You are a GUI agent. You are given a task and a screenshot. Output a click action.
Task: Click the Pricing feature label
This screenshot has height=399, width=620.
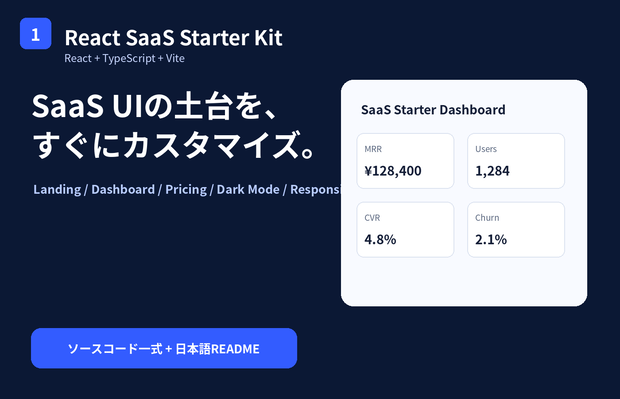pyautogui.click(x=186, y=189)
